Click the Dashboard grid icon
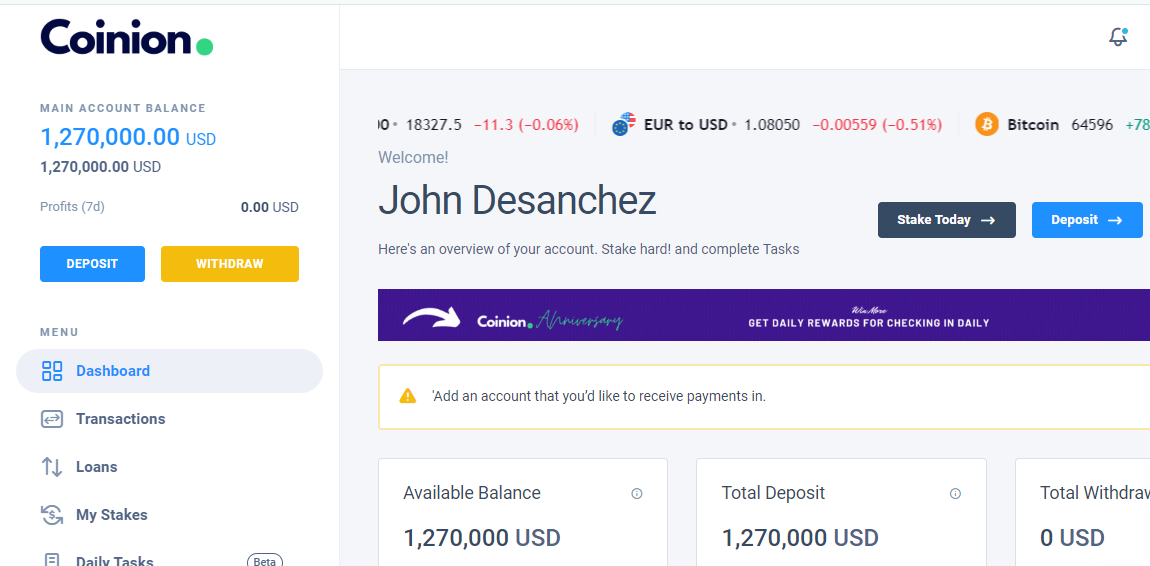 click(x=52, y=371)
